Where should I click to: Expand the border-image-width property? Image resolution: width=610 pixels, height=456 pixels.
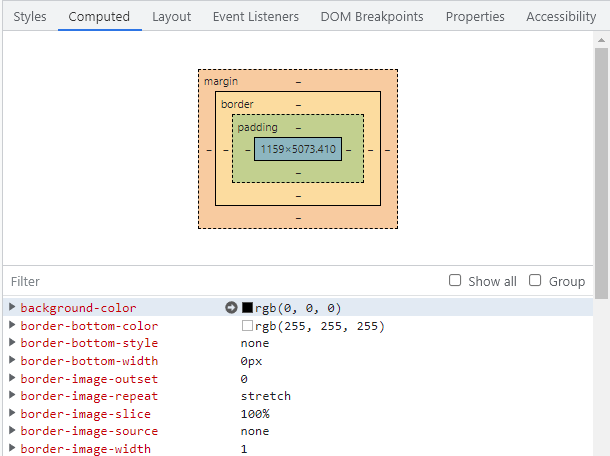[12, 448]
